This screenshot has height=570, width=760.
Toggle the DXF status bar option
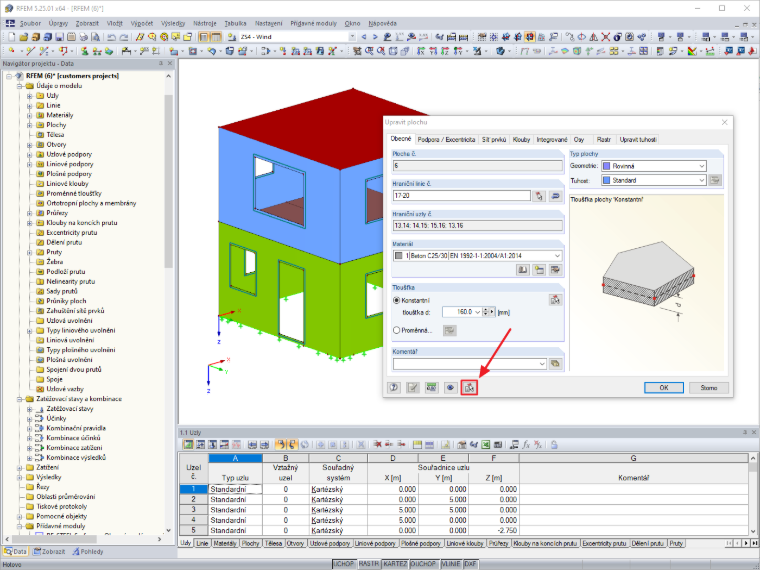pos(471,564)
